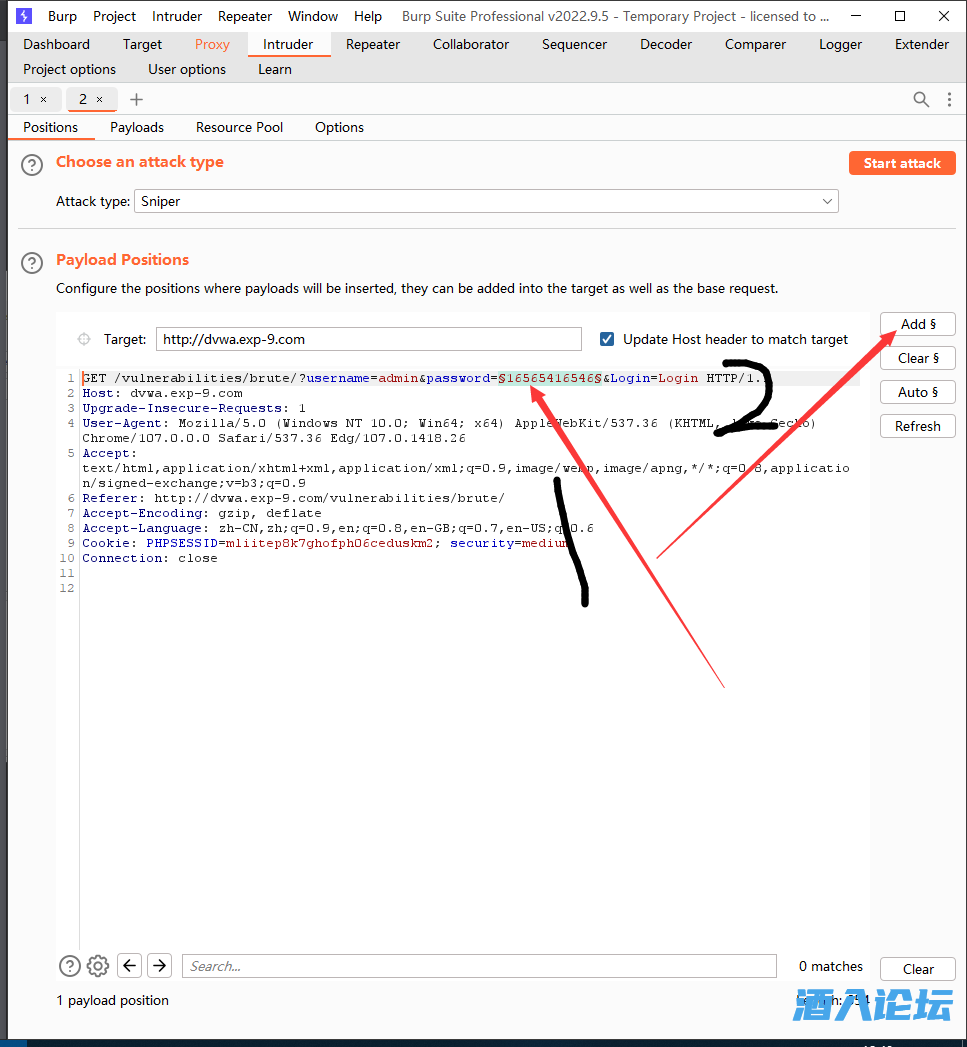967x1047 pixels.
Task: Toggle Update Host header to match target
Action: point(607,339)
